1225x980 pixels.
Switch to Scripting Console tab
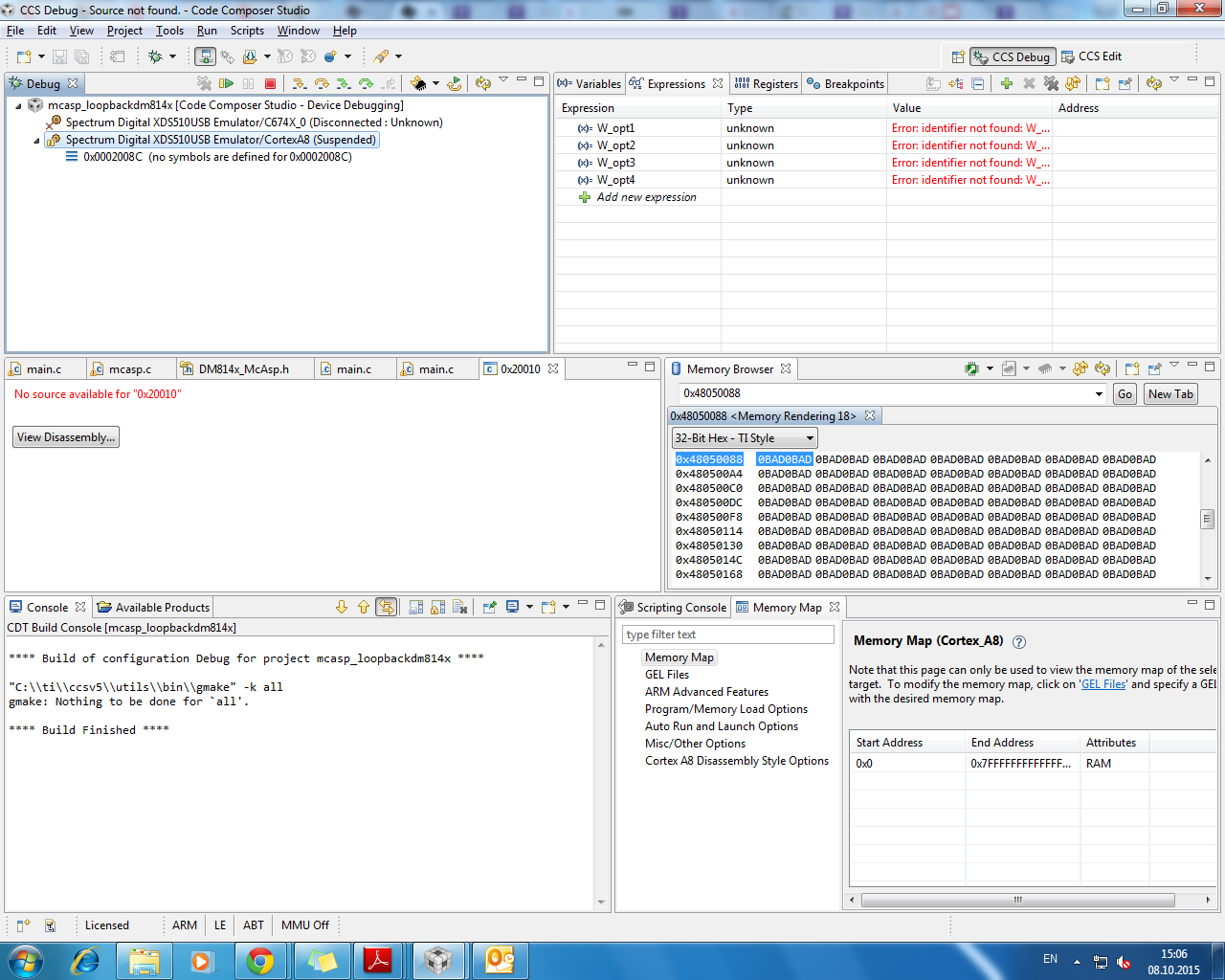[x=673, y=608]
